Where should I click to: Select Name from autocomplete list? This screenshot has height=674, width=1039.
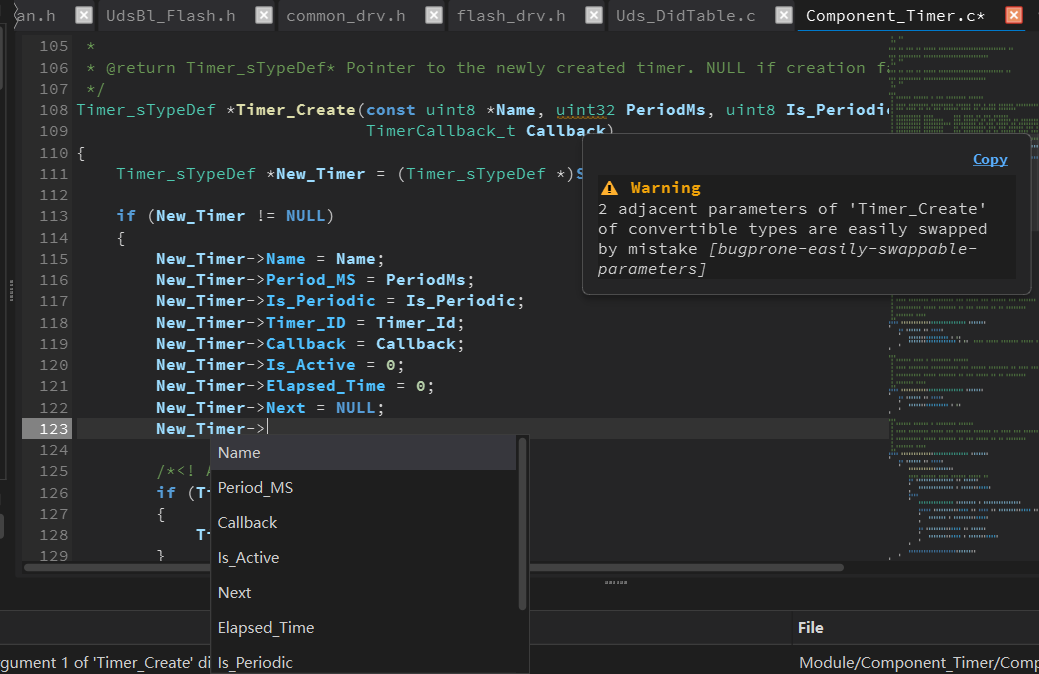(363, 453)
